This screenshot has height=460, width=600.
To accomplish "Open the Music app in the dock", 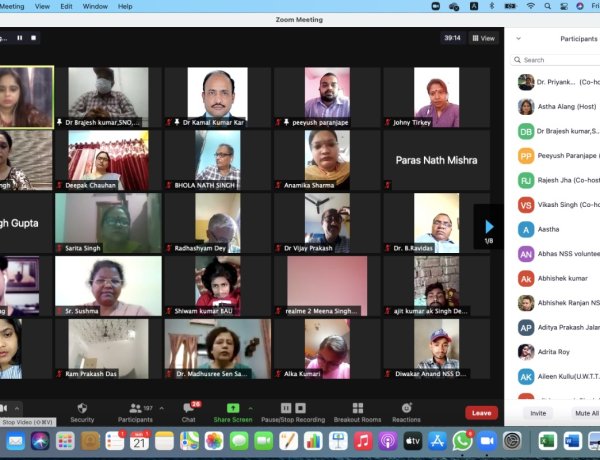I will tap(362, 440).
